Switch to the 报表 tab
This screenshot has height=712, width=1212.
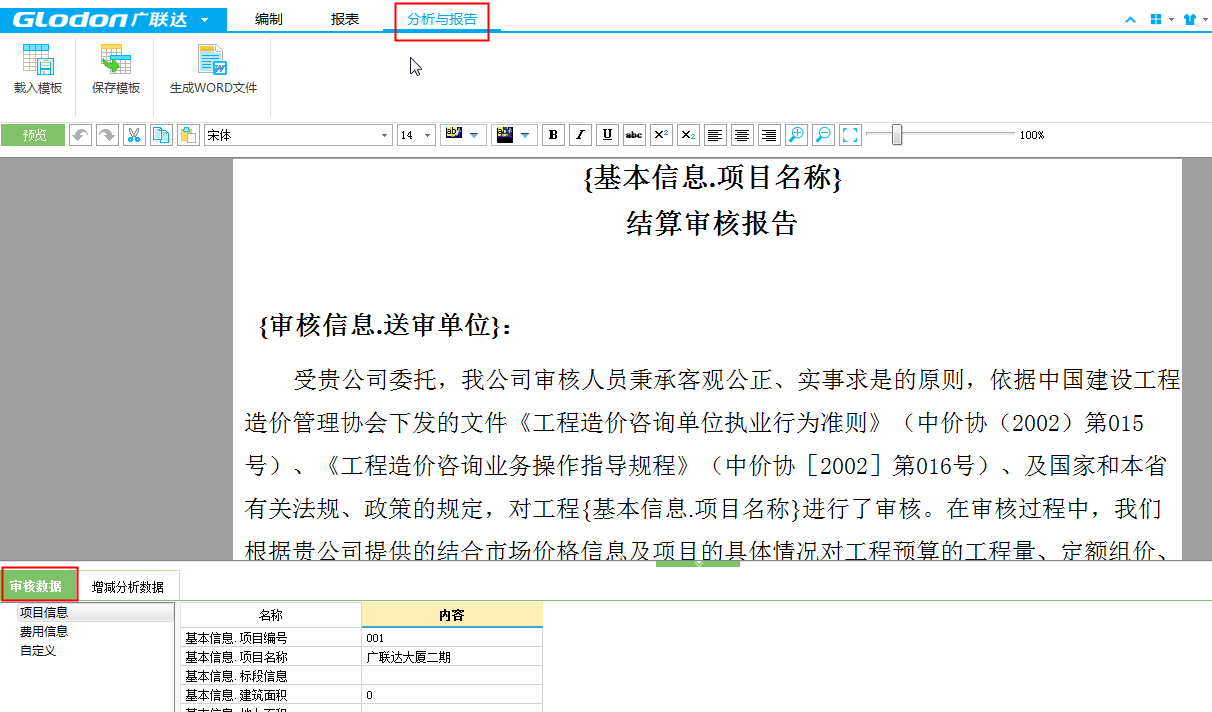click(345, 19)
